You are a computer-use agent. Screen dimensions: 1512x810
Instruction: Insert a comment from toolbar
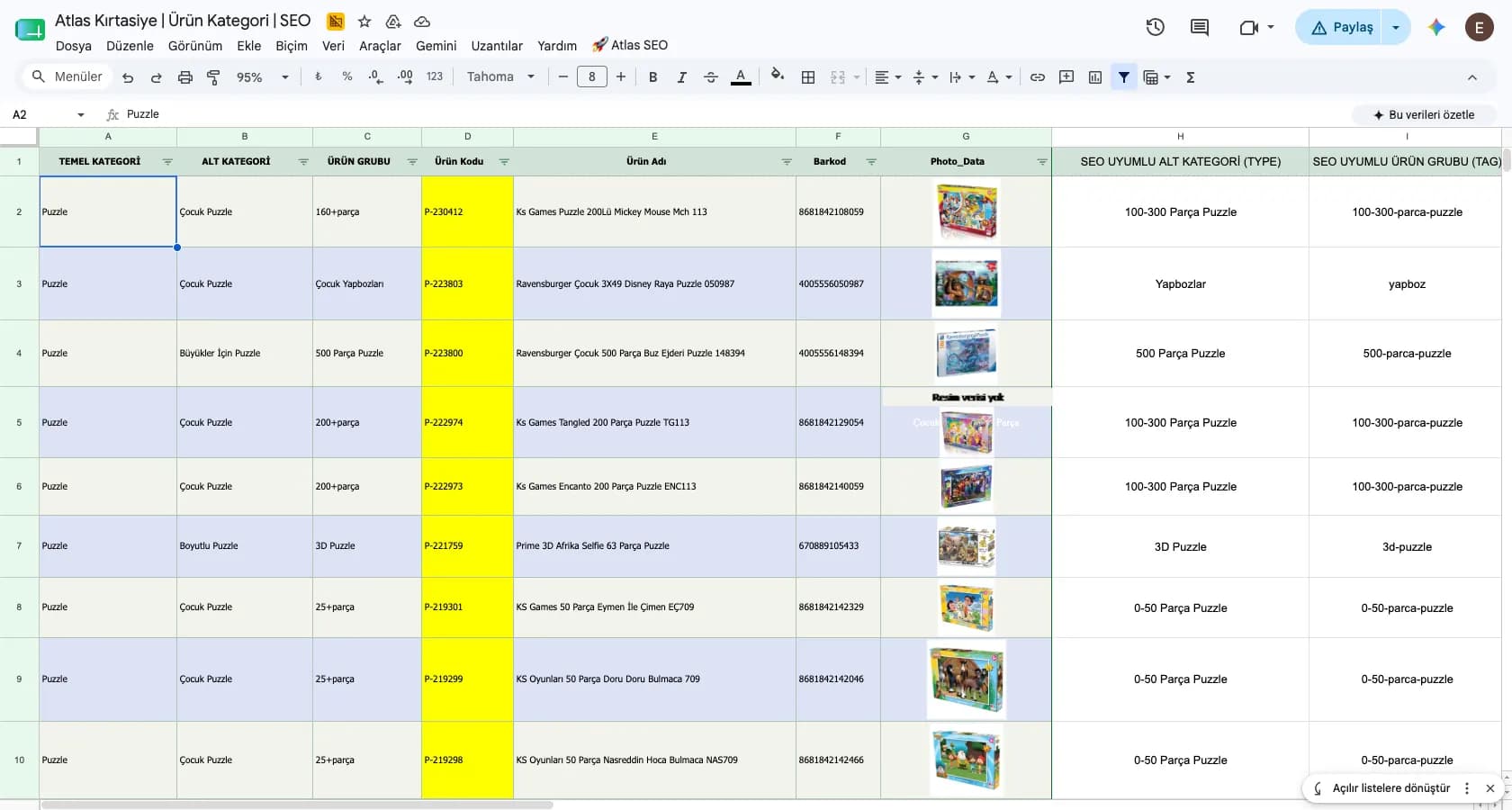point(1066,77)
